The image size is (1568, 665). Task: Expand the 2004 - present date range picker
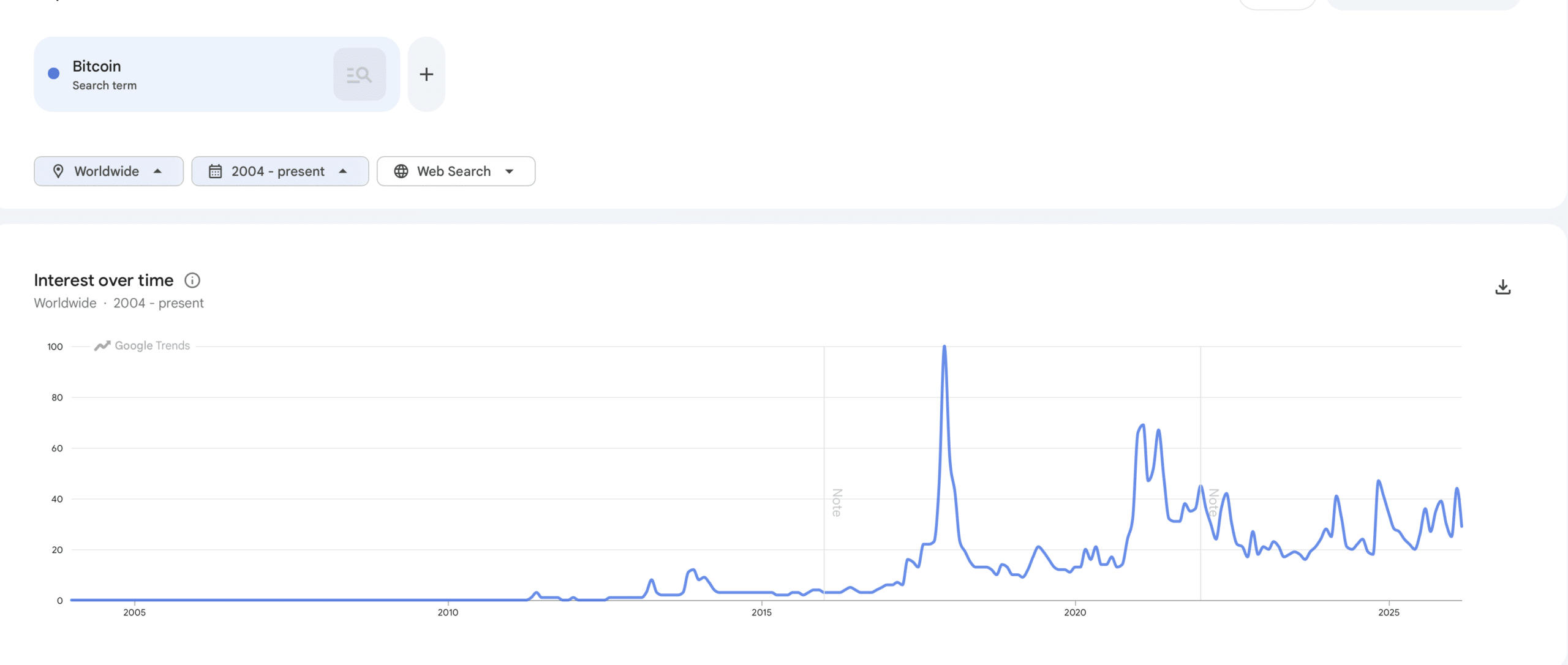[280, 171]
